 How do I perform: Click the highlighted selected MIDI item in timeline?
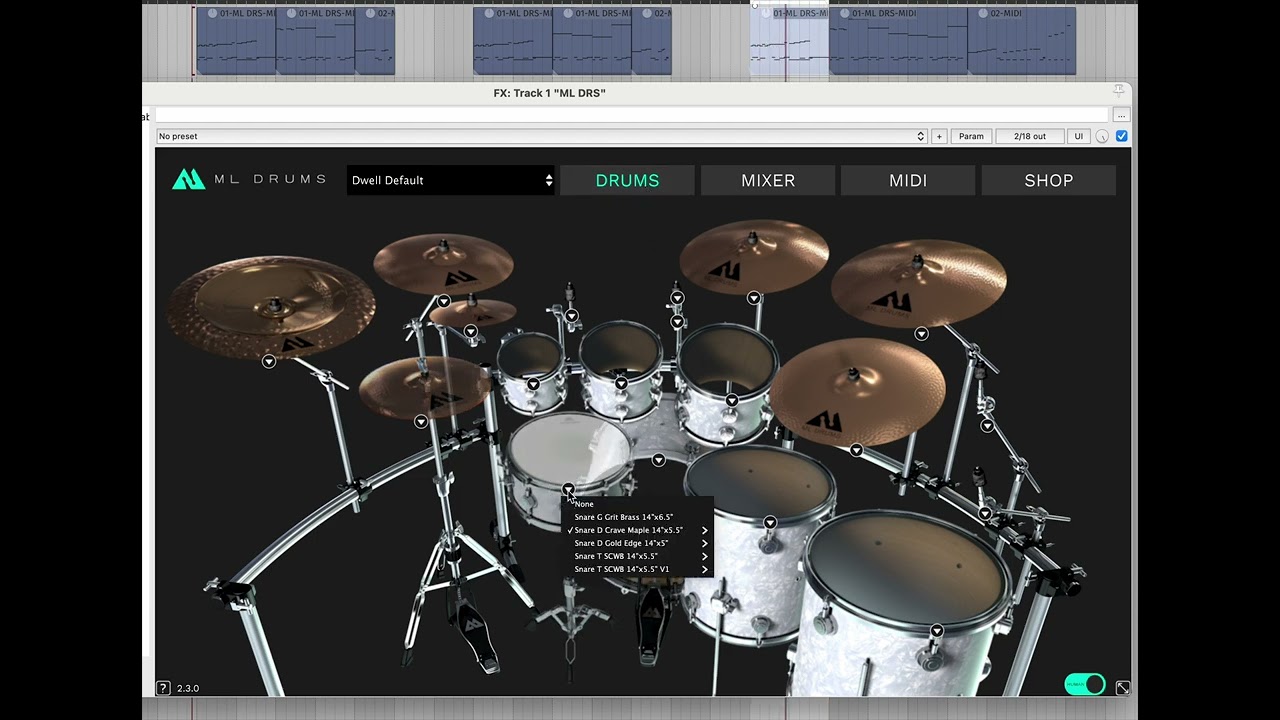click(x=790, y=41)
